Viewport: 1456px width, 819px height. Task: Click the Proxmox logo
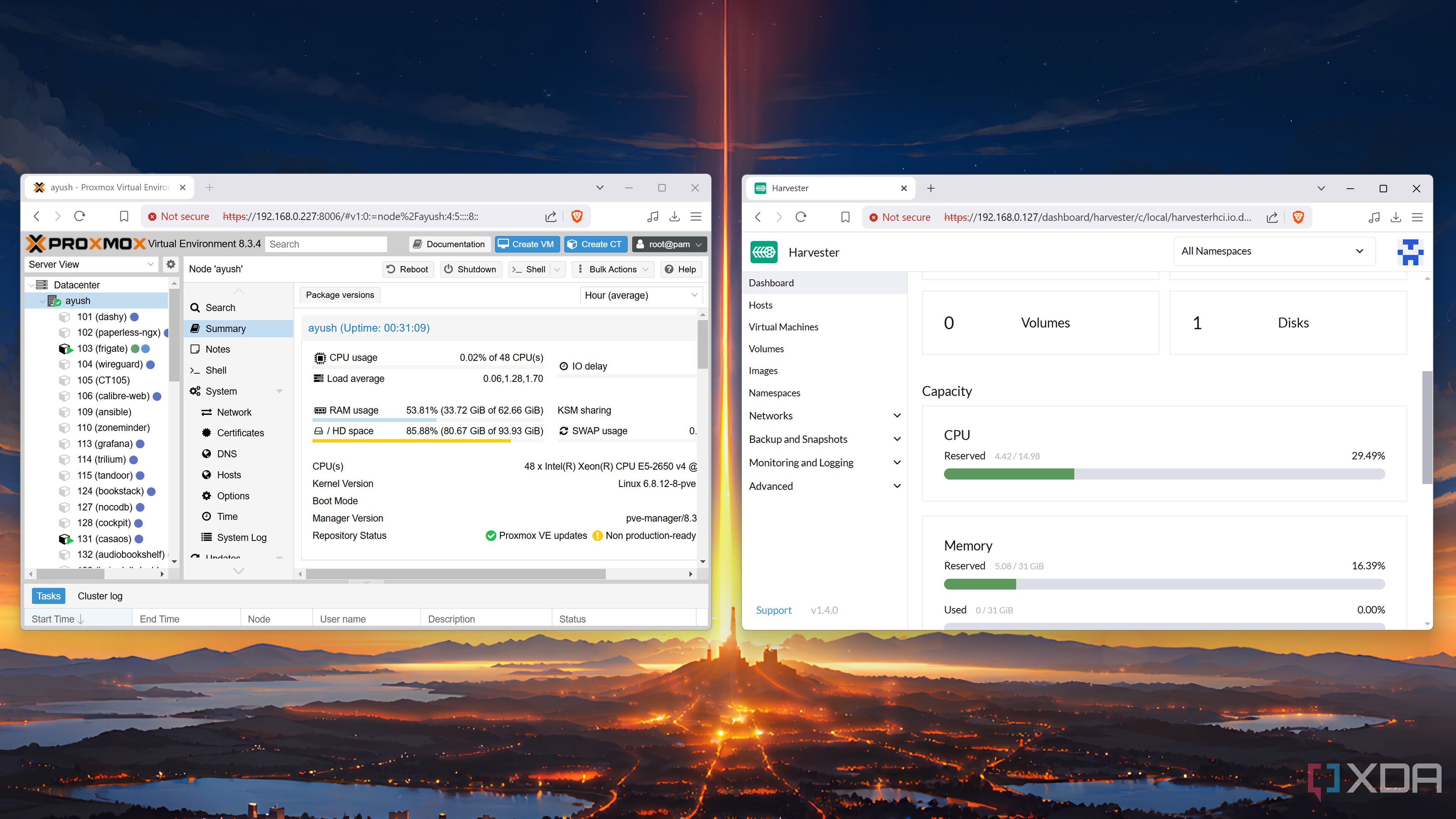tap(84, 243)
